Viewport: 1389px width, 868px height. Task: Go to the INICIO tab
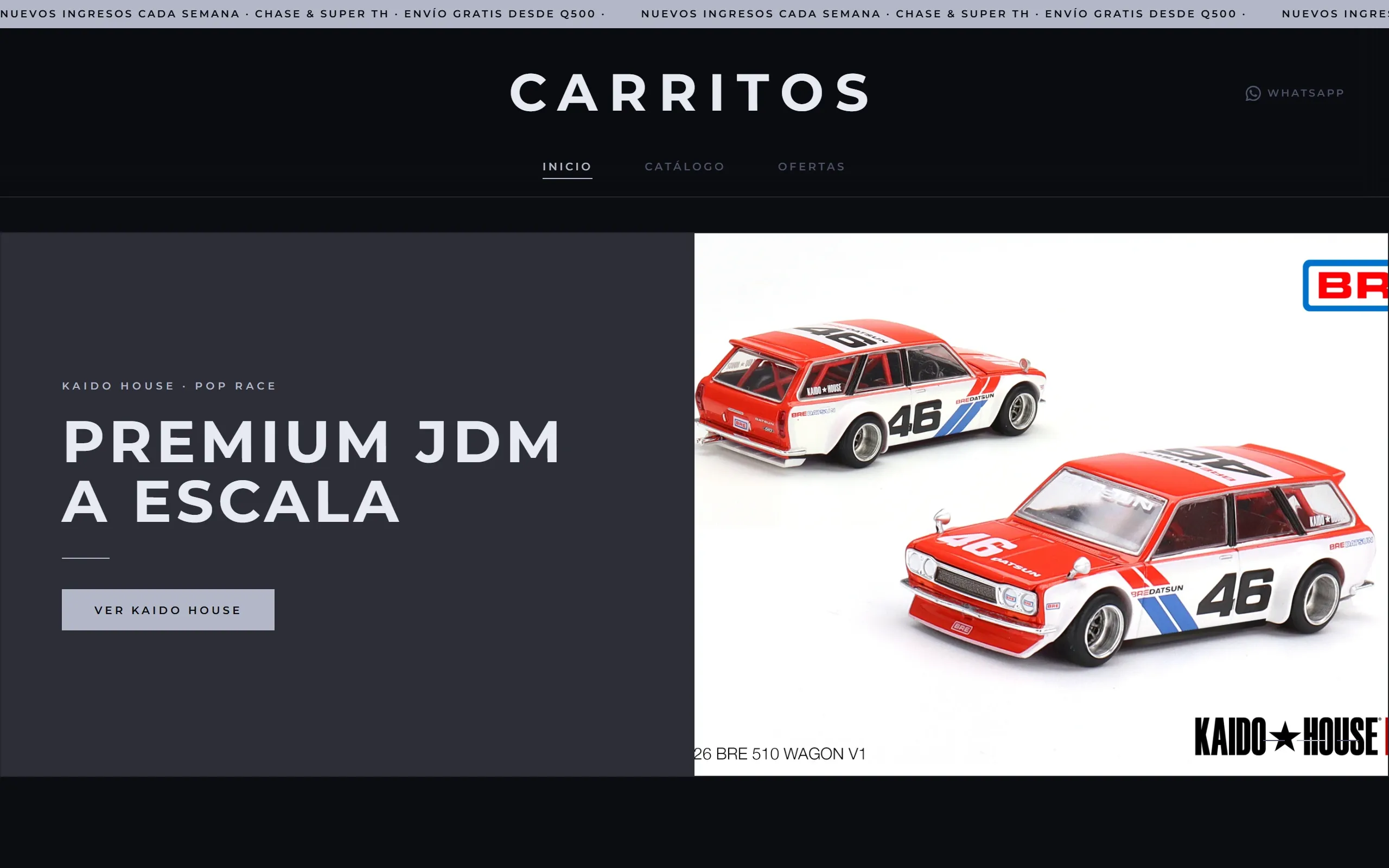(x=567, y=167)
